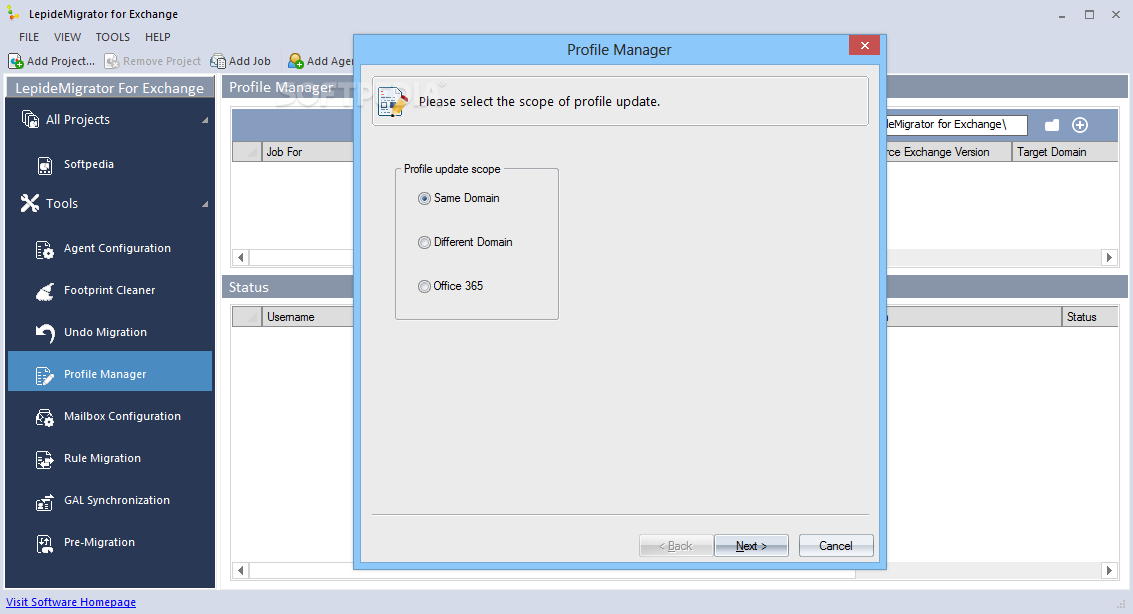Visit Software Homepage link
The image size is (1133, 614).
click(71, 602)
